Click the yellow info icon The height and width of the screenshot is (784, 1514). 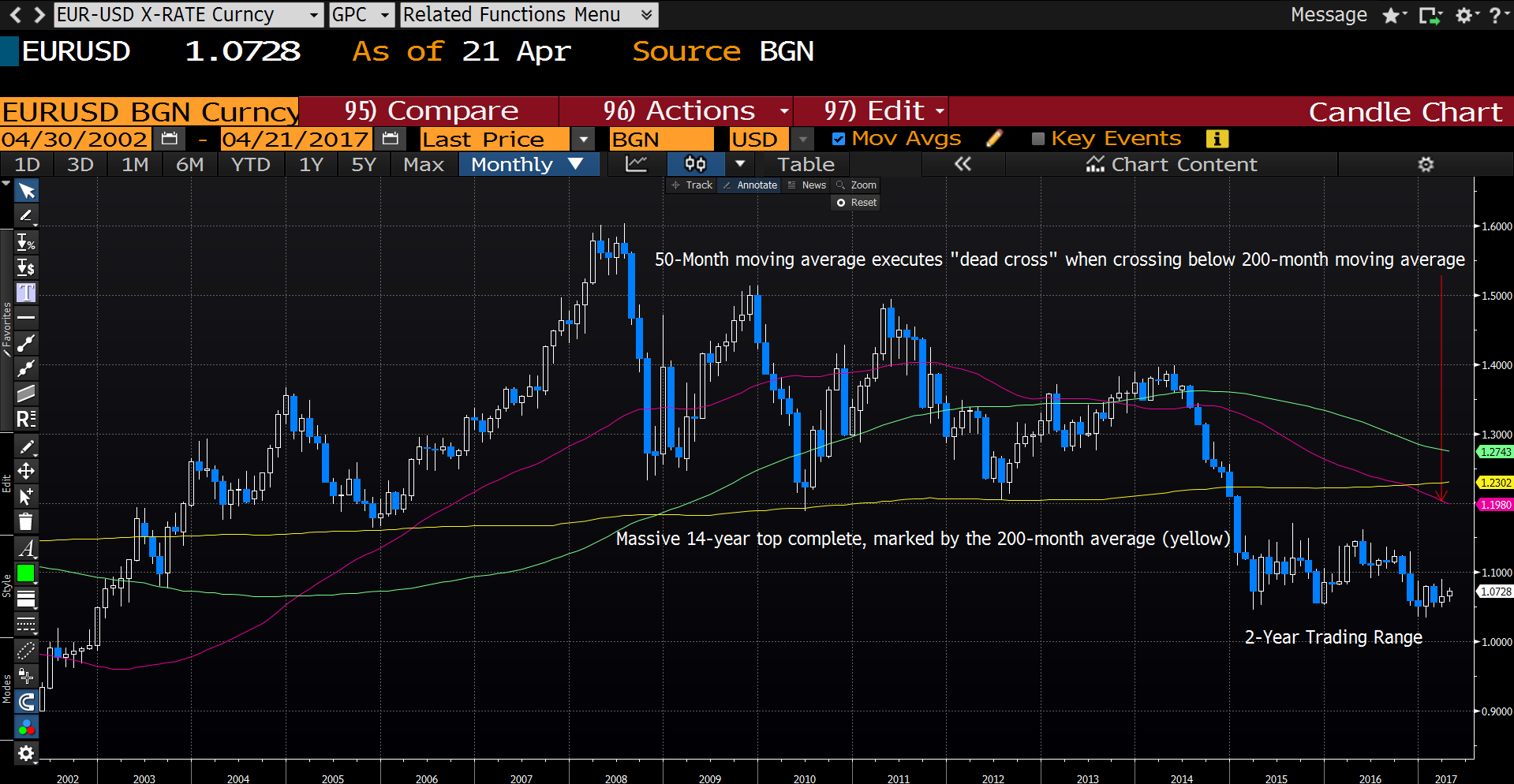1217,139
